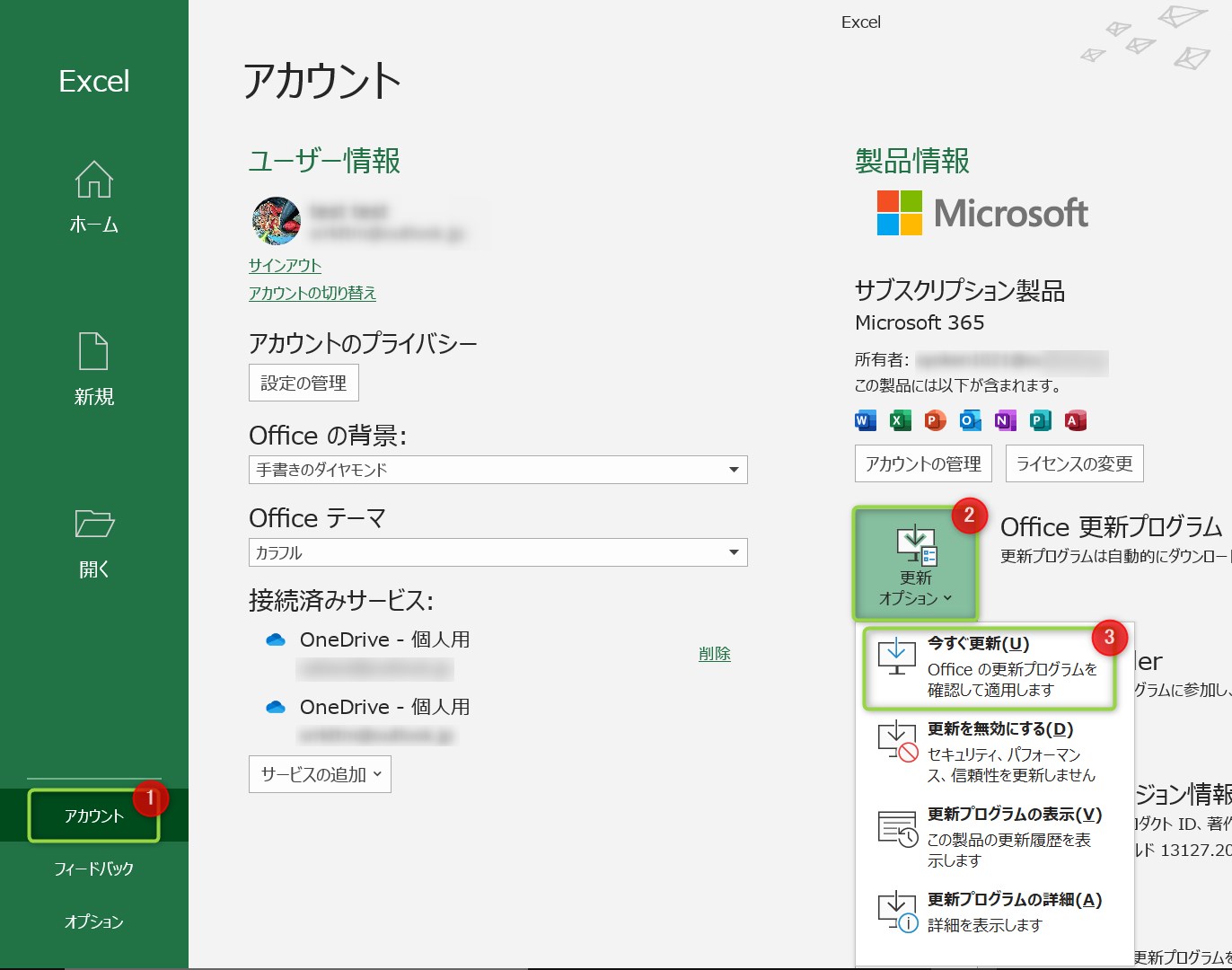
Task: Open the サービスの追加 dropdown button
Action: pyautogui.click(x=320, y=774)
